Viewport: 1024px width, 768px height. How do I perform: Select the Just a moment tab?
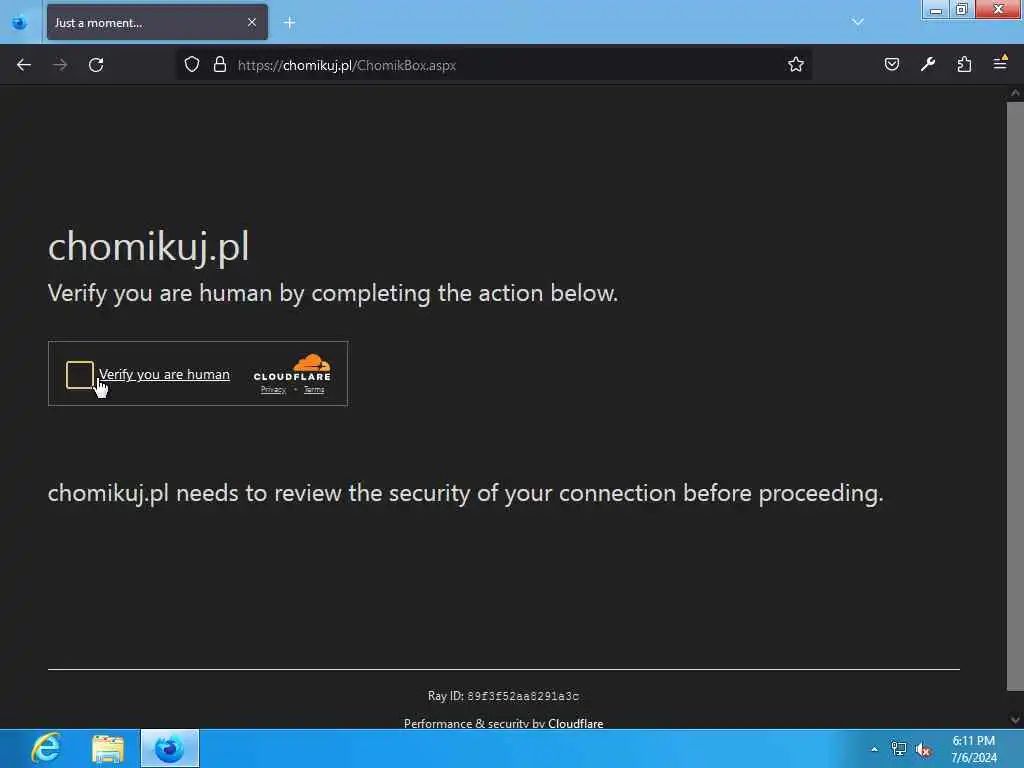[x=157, y=22]
